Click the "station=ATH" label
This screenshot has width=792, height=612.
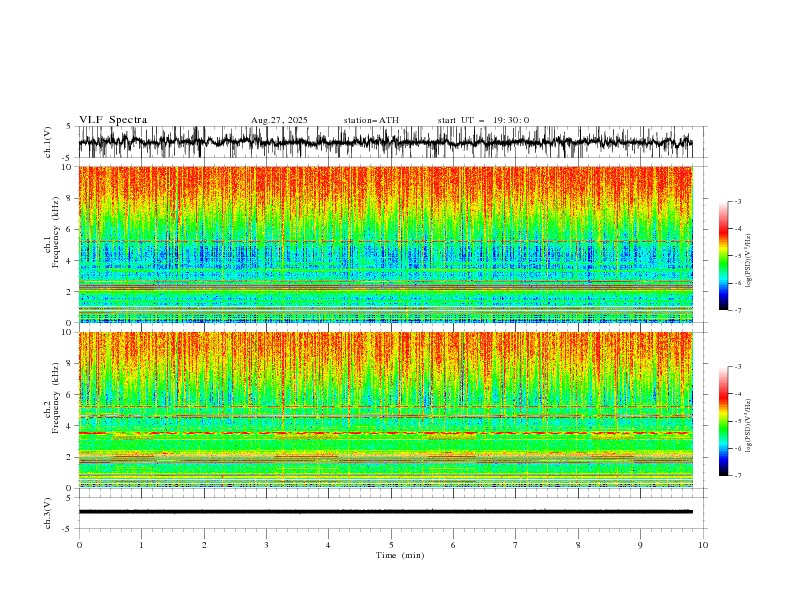371,120
